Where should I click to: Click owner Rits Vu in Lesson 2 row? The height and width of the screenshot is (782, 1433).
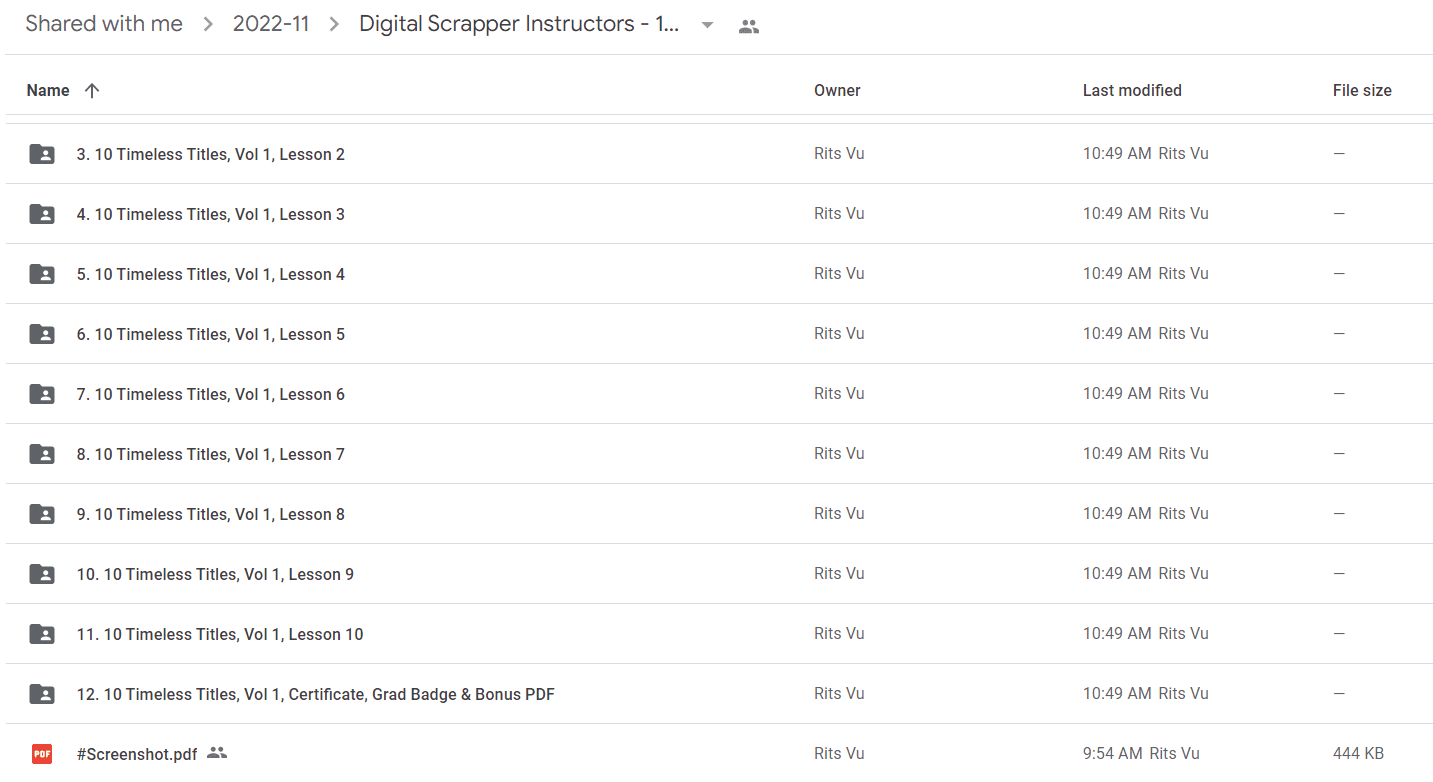(x=839, y=154)
